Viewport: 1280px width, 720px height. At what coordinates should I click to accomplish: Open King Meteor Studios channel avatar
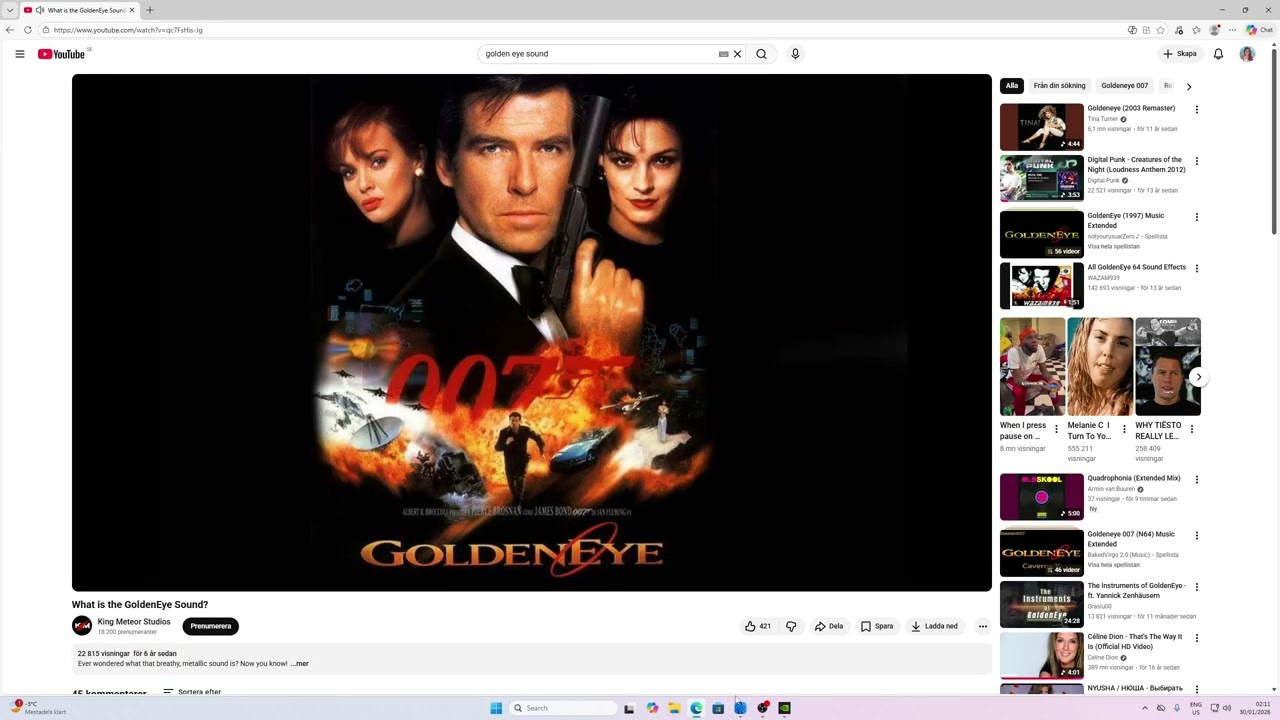82,626
